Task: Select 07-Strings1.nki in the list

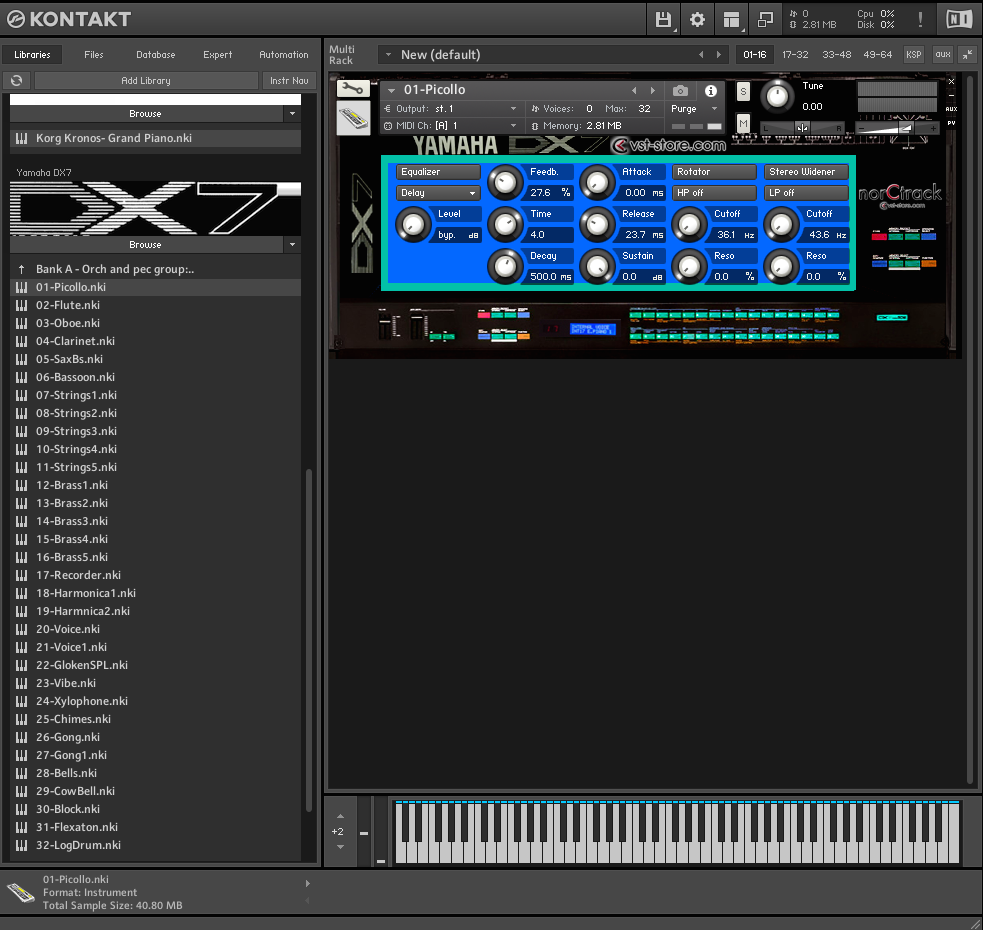Action: tap(155, 395)
